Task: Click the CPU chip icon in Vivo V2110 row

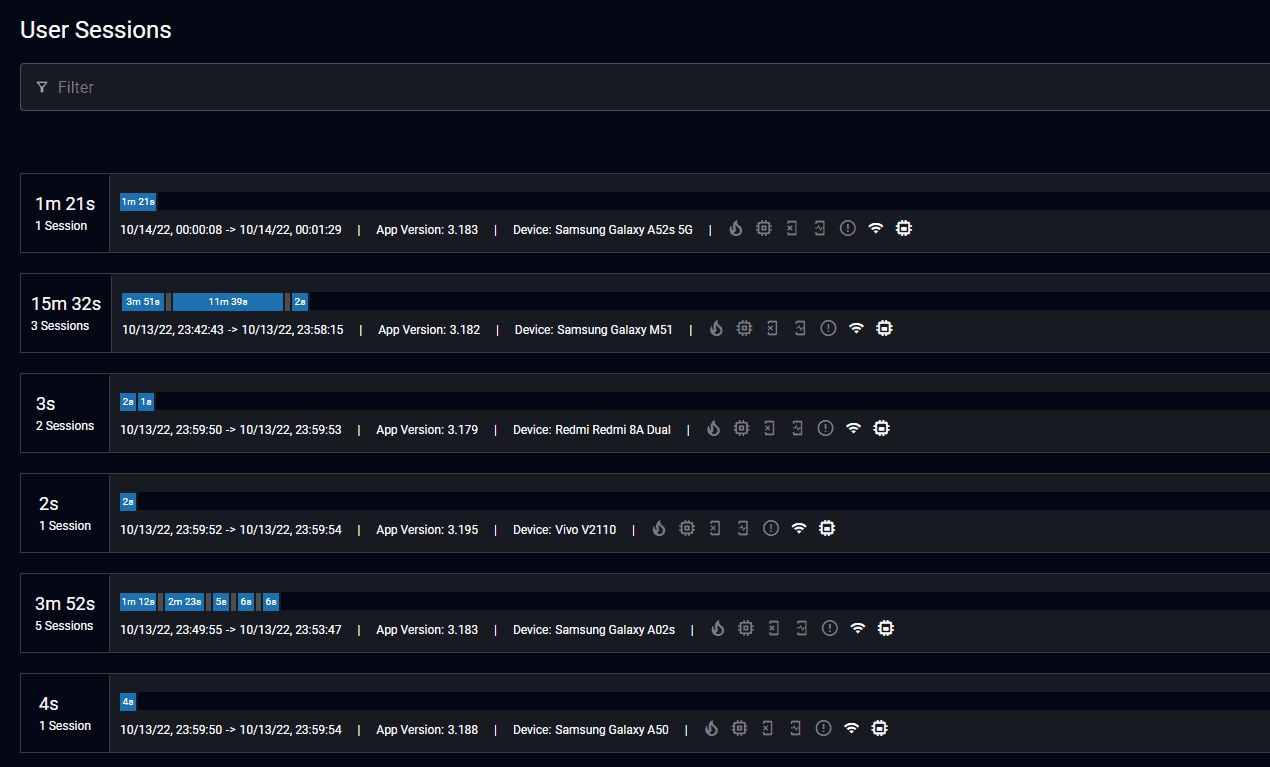Action: pyautogui.click(x=686, y=528)
